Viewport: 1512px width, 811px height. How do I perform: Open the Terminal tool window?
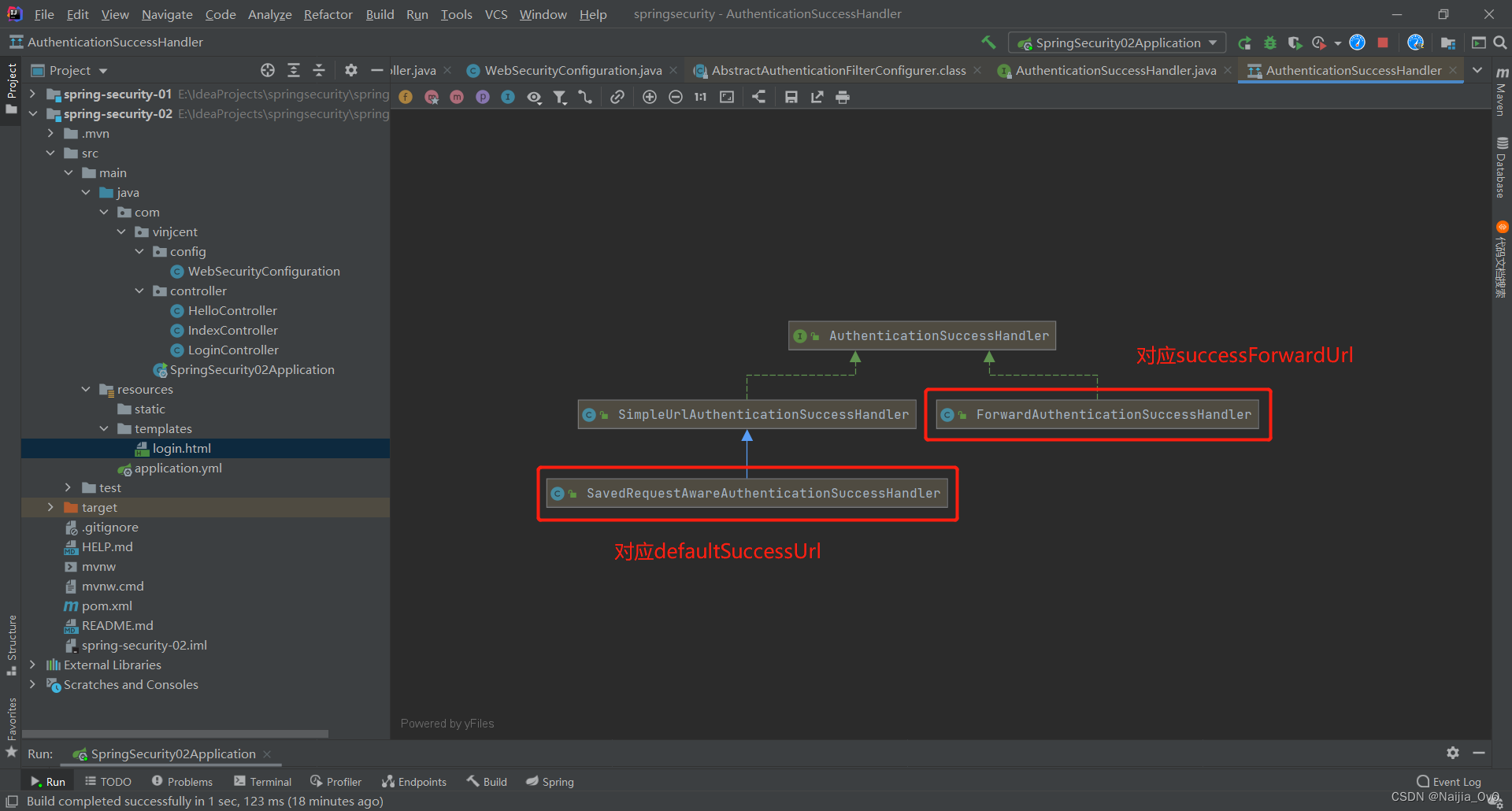(262, 781)
